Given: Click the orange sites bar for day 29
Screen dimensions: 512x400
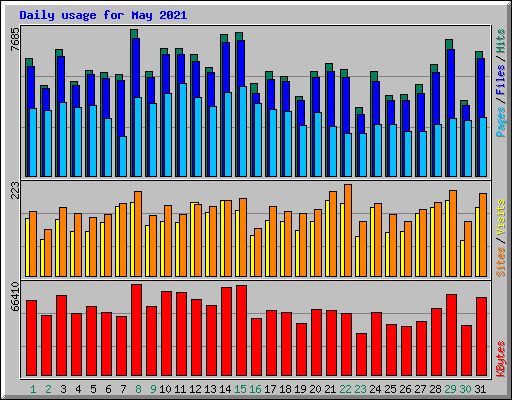Looking at the screenshot, I should click(x=453, y=233).
